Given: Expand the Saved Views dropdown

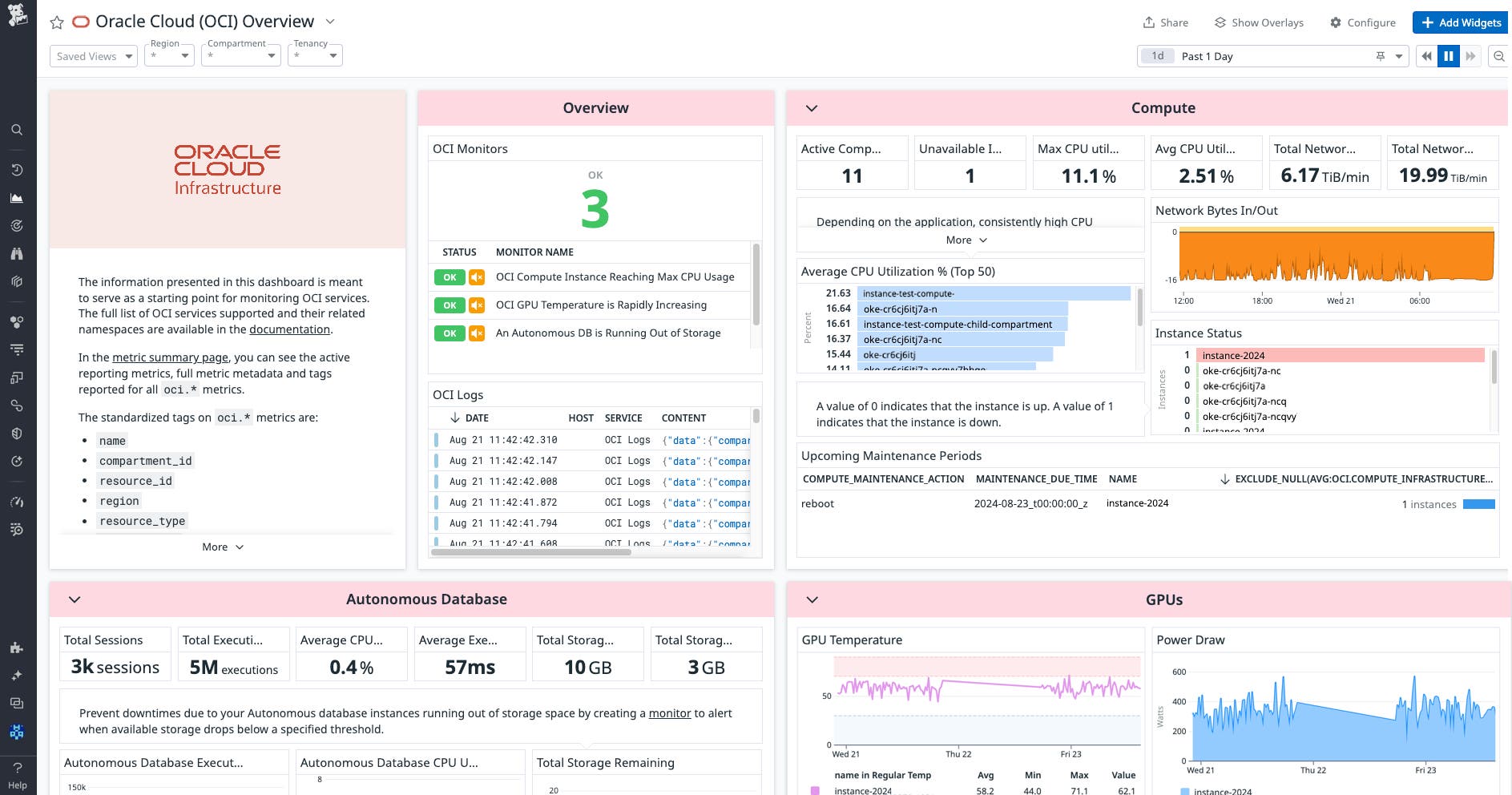Looking at the screenshot, I should click(x=93, y=56).
